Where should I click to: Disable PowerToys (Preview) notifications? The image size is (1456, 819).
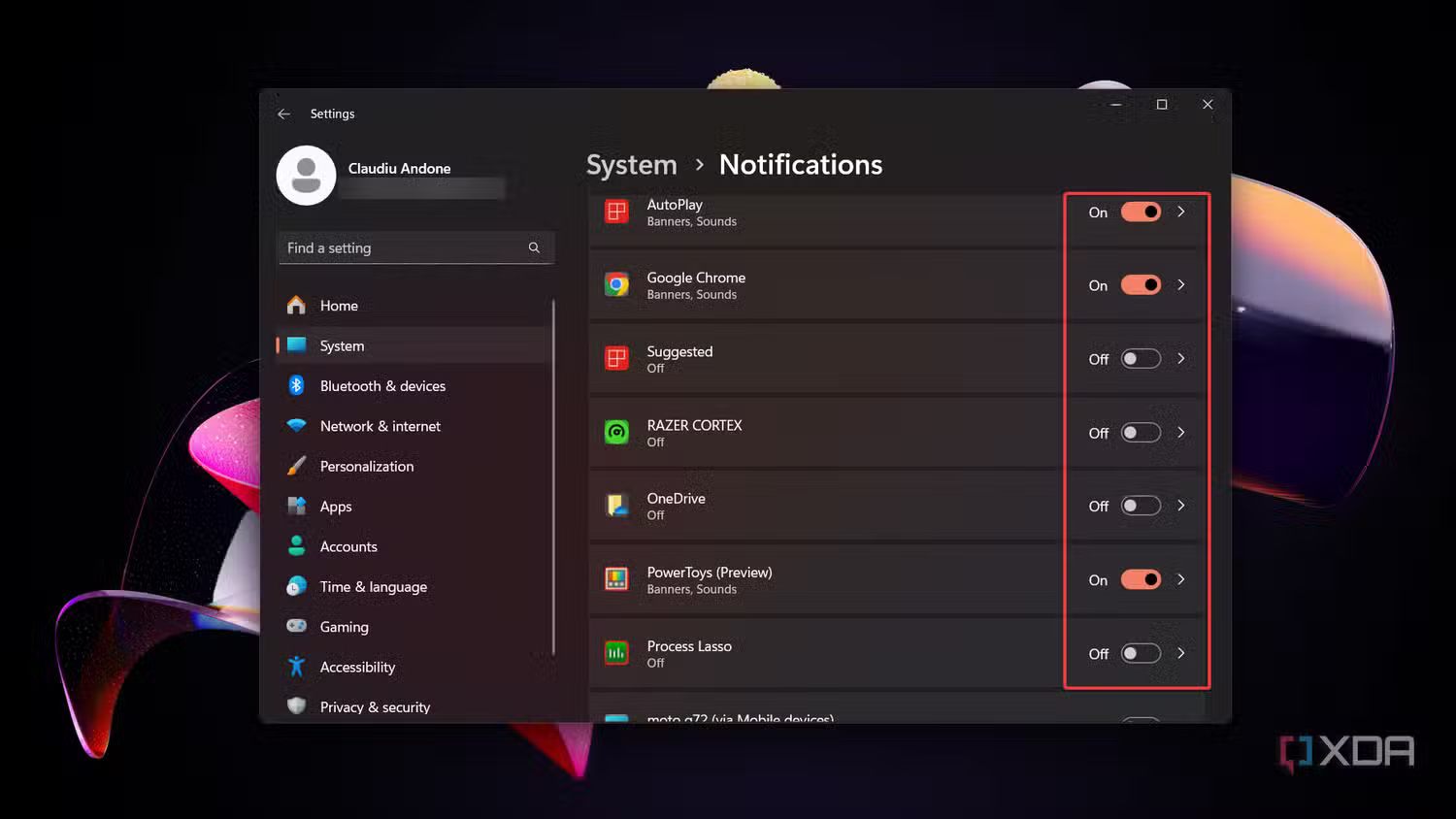coord(1142,579)
